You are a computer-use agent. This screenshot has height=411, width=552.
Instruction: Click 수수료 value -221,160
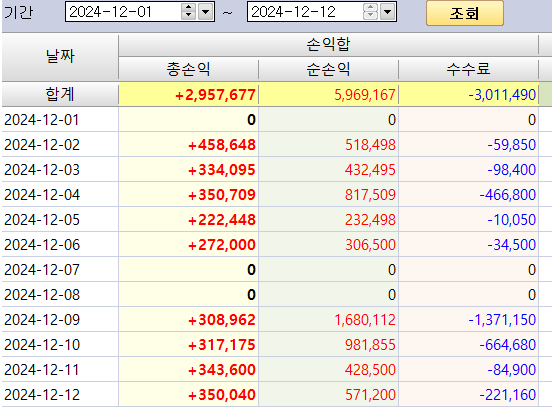pos(508,395)
